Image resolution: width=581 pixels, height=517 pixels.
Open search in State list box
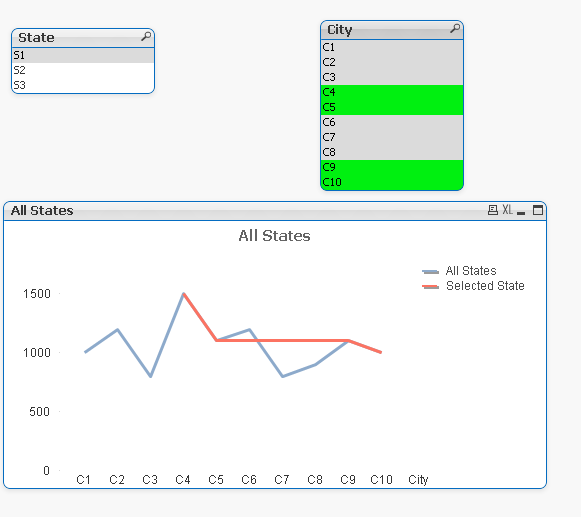coord(146,37)
